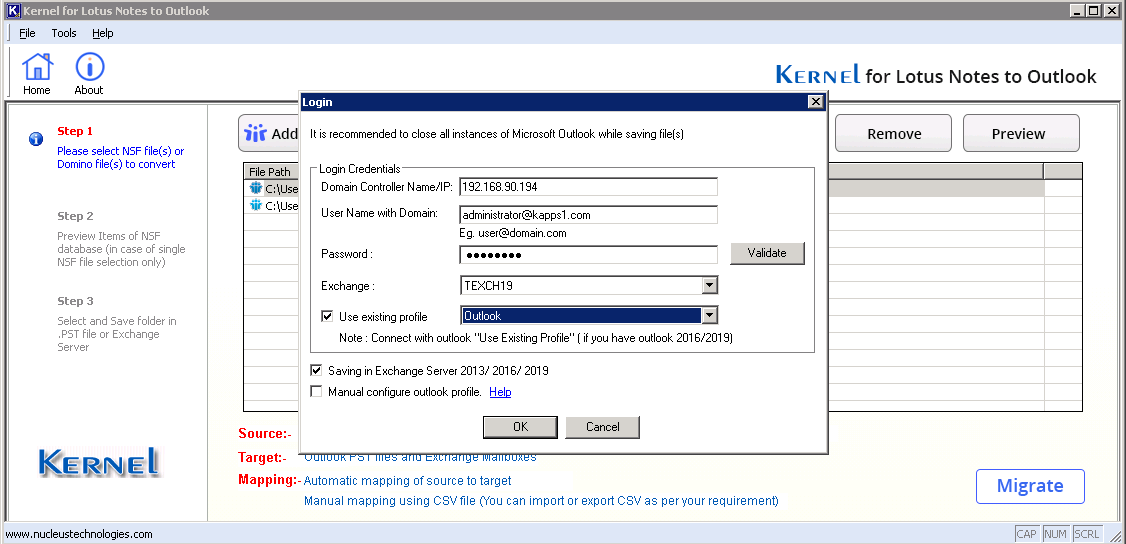1126x544 pixels.
Task: Click the CAP status indicator
Action: tap(1026, 534)
